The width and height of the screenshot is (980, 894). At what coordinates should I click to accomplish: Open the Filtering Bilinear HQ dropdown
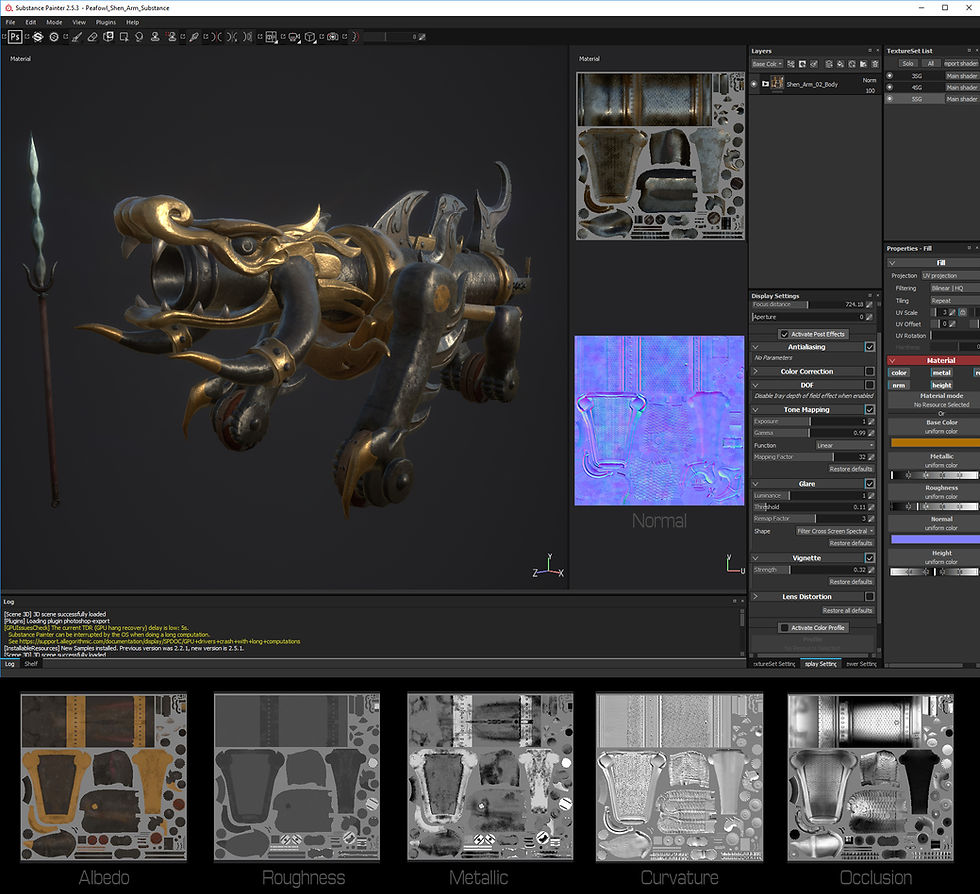[x=955, y=288]
